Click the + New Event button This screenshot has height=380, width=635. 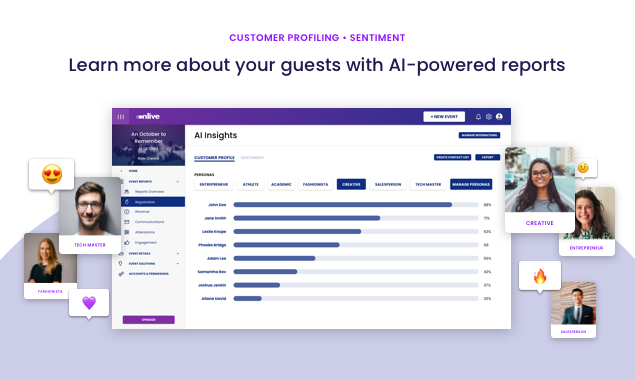coord(444,117)
